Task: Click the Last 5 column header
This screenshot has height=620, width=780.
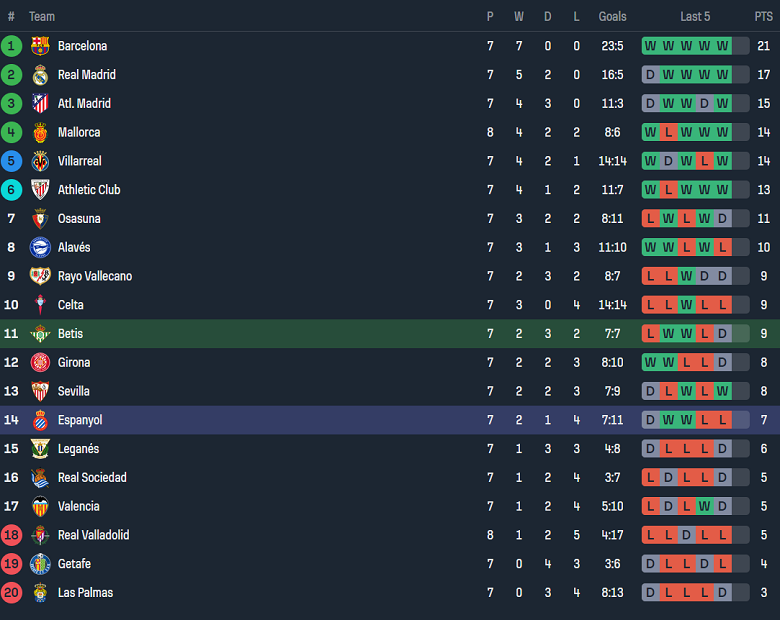Action: [695, 16]
